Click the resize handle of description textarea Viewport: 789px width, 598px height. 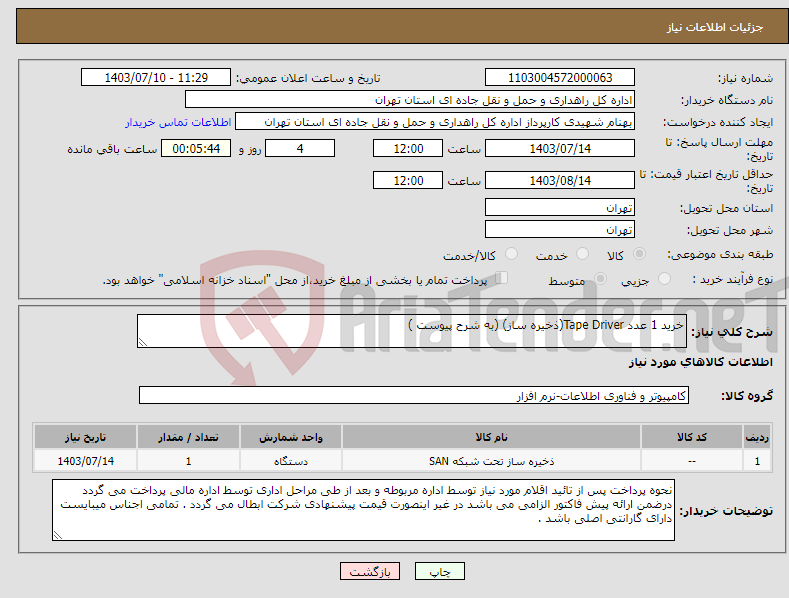[x=143, y=342]
